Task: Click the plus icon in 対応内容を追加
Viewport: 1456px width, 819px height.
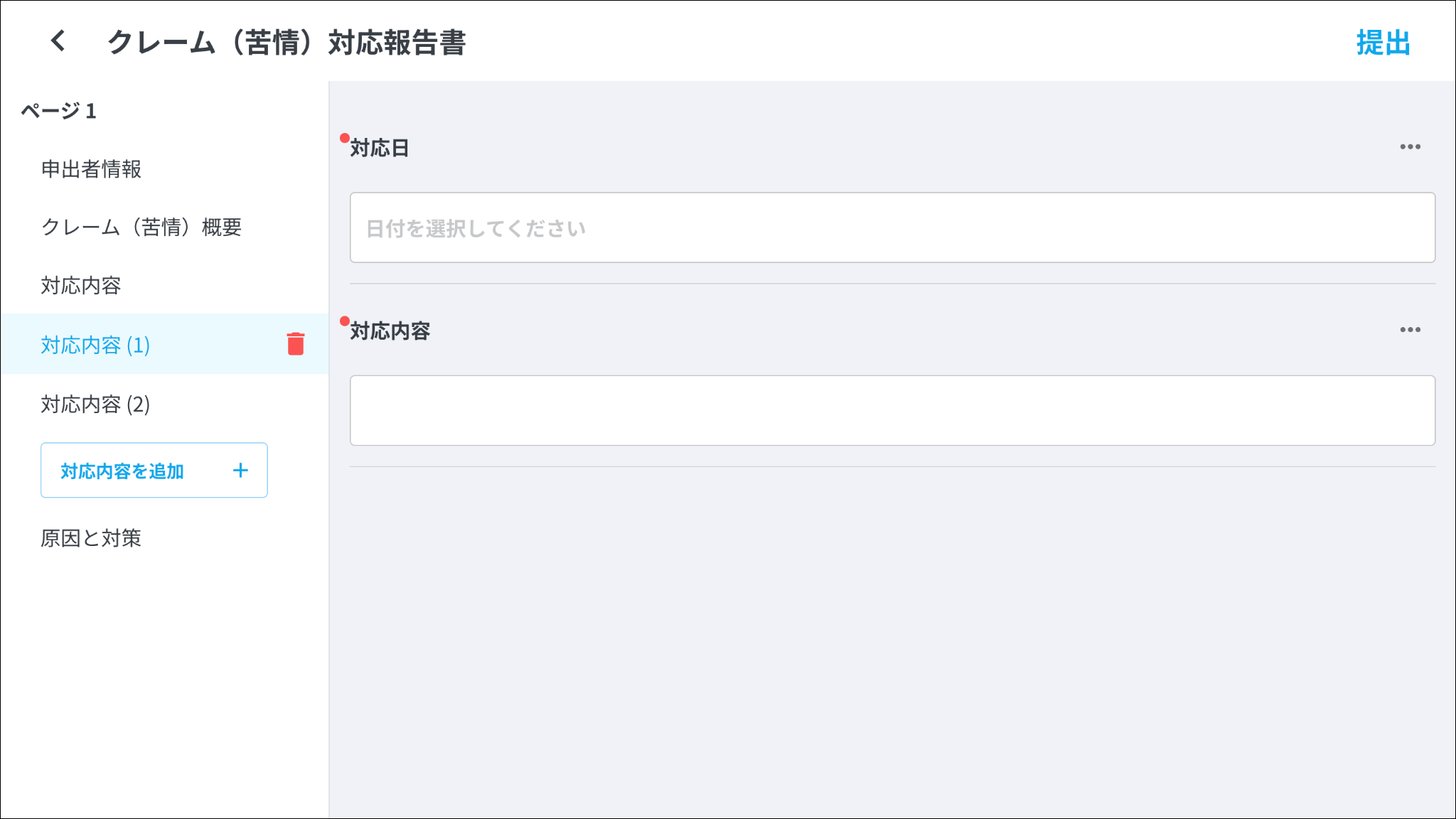Action: coord(240,471)
